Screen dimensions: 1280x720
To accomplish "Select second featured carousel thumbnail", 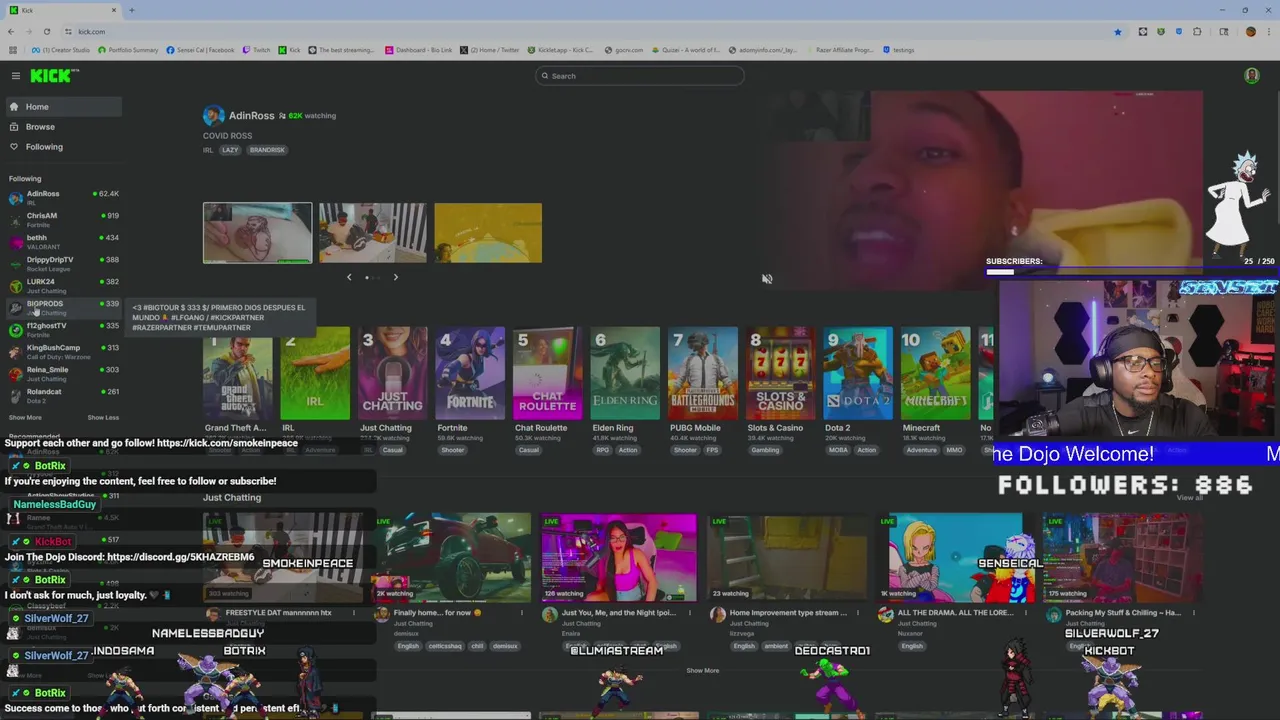I will point(373,233).
